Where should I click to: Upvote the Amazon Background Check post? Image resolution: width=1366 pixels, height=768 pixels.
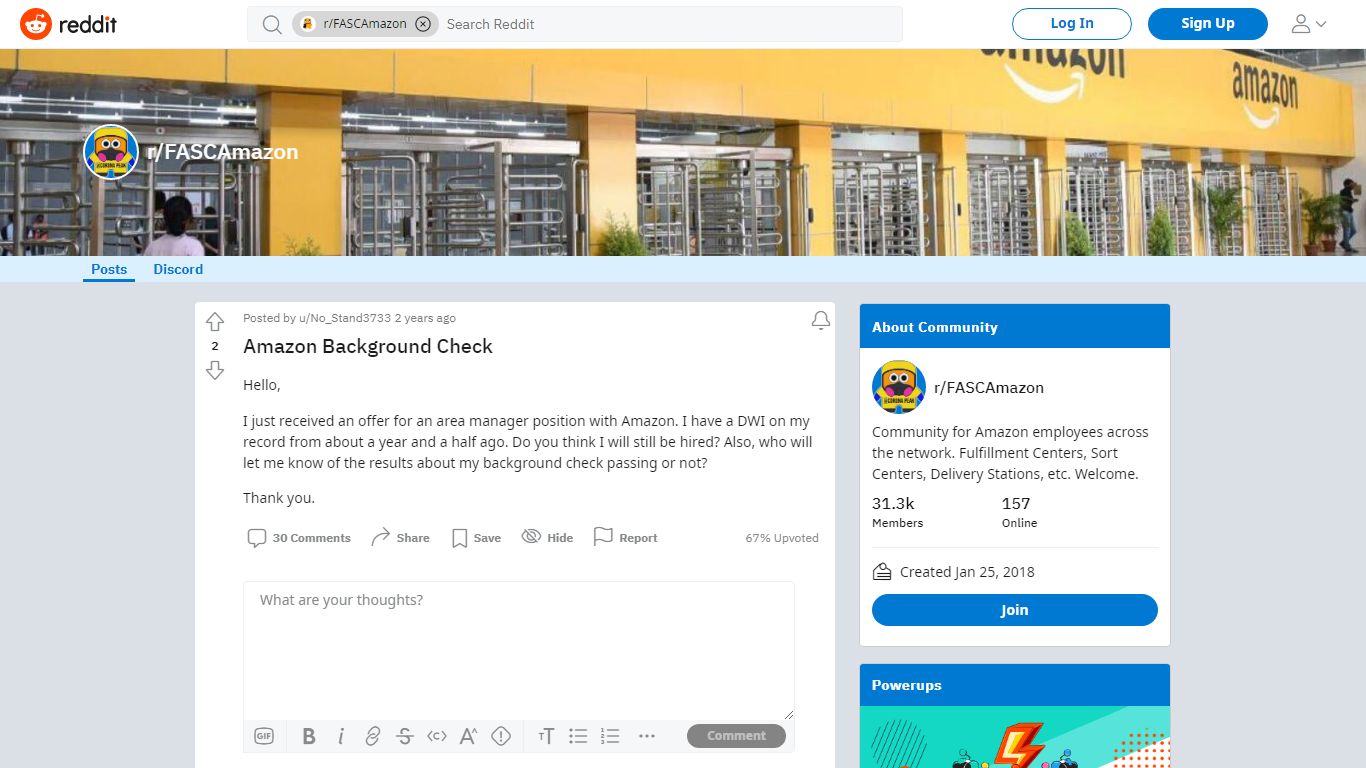(x=215, y=322)
